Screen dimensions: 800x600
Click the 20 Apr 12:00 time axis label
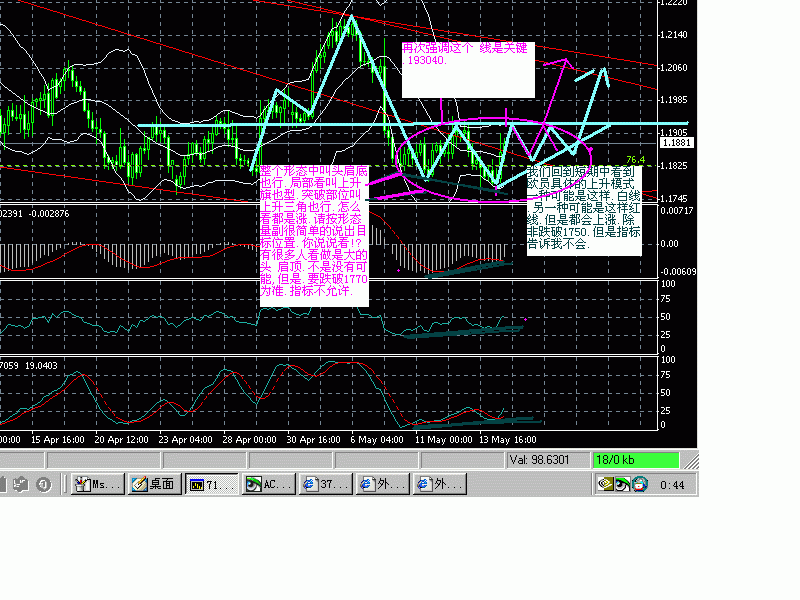121,440
